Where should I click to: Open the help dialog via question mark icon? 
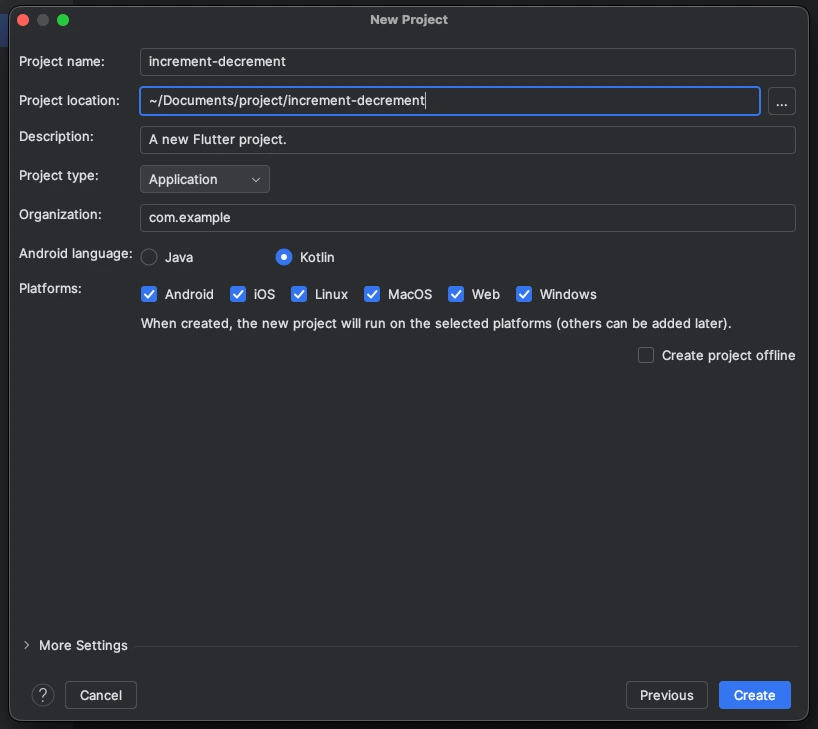(42, 695)
